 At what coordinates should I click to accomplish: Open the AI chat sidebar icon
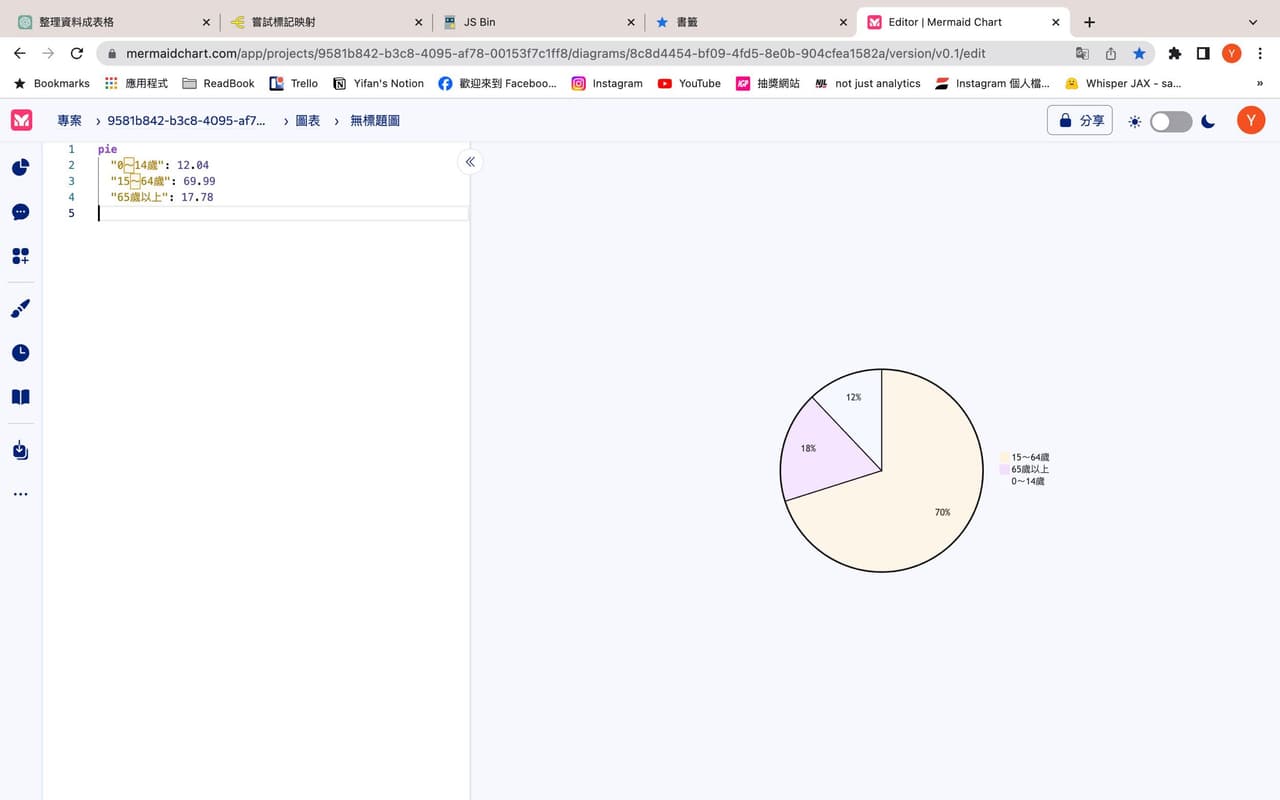point(20,212)
